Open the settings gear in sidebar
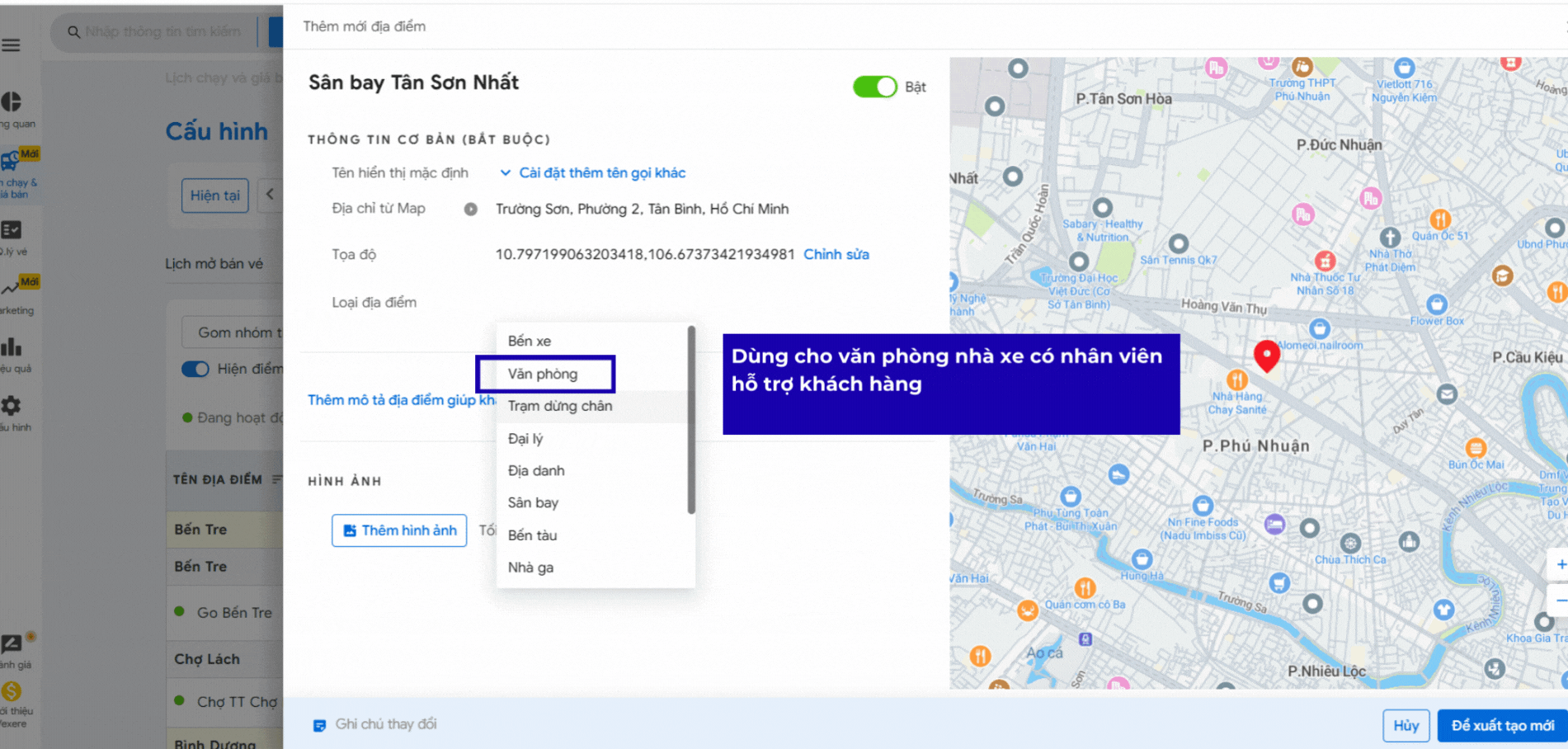The image size is (1568, 749). [11, 406]
